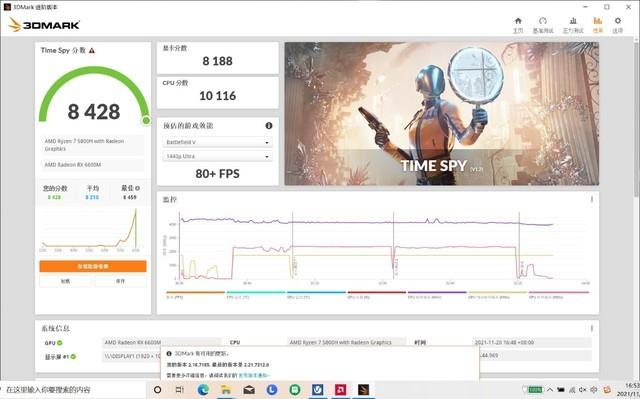Open the blue L app on taskbar
Image resolution: width=640 pixels, height=399 pixels.
point(271,390)
